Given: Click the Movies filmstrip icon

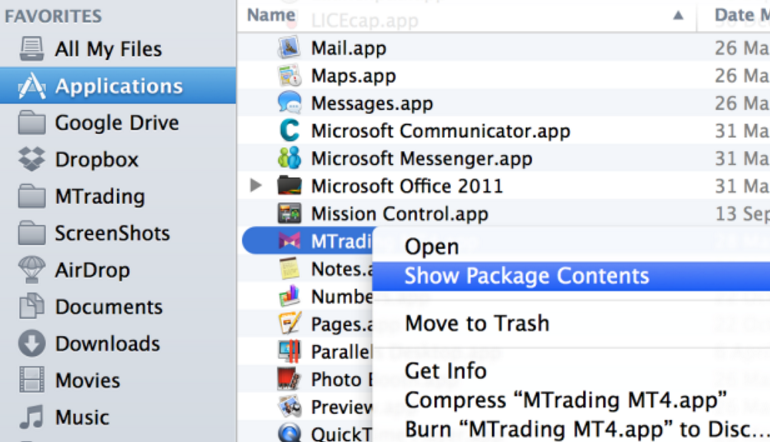Looking at the screenshot, I should pos(32,380).
